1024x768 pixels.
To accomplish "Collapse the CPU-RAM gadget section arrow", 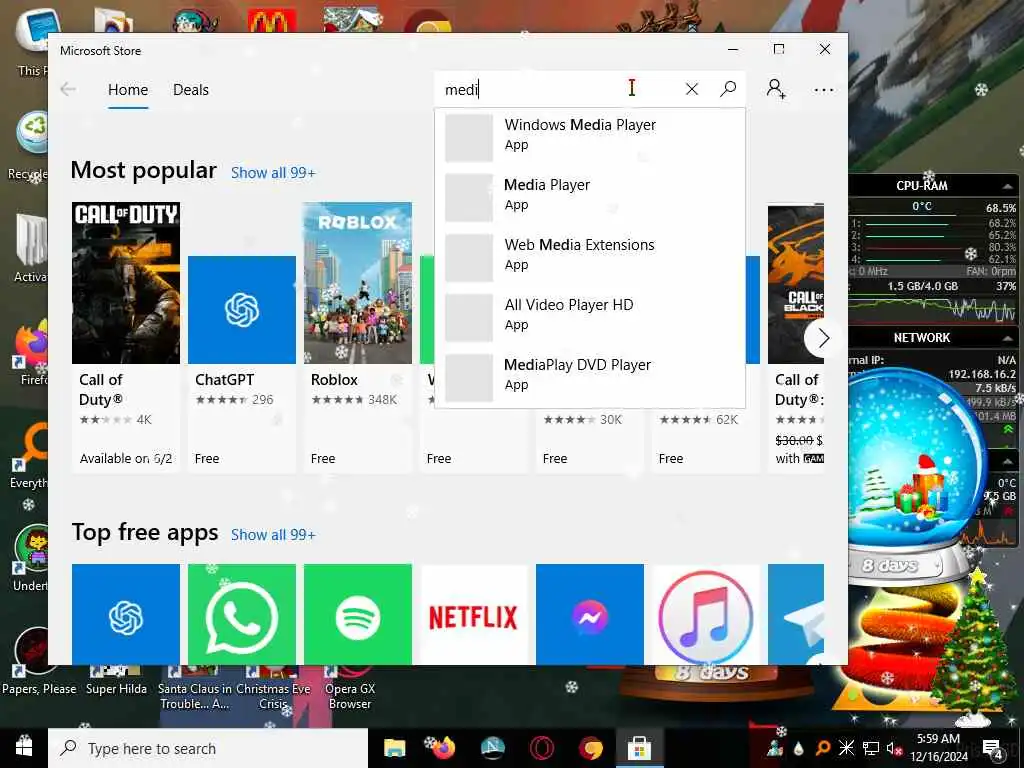I will 1007,186.
